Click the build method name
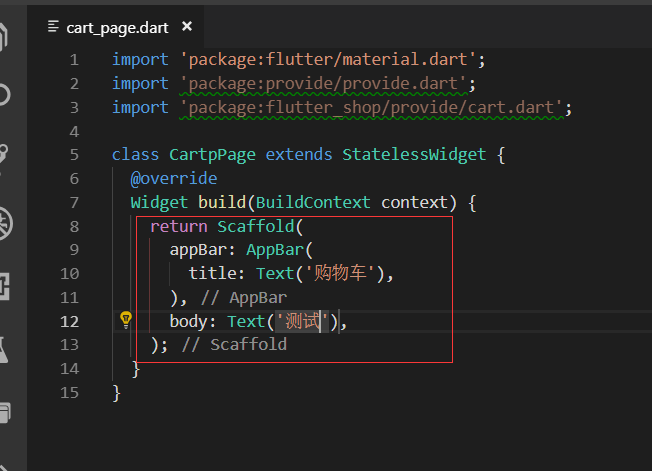This screenshot has height=471, width=652. tap(222, 202)
